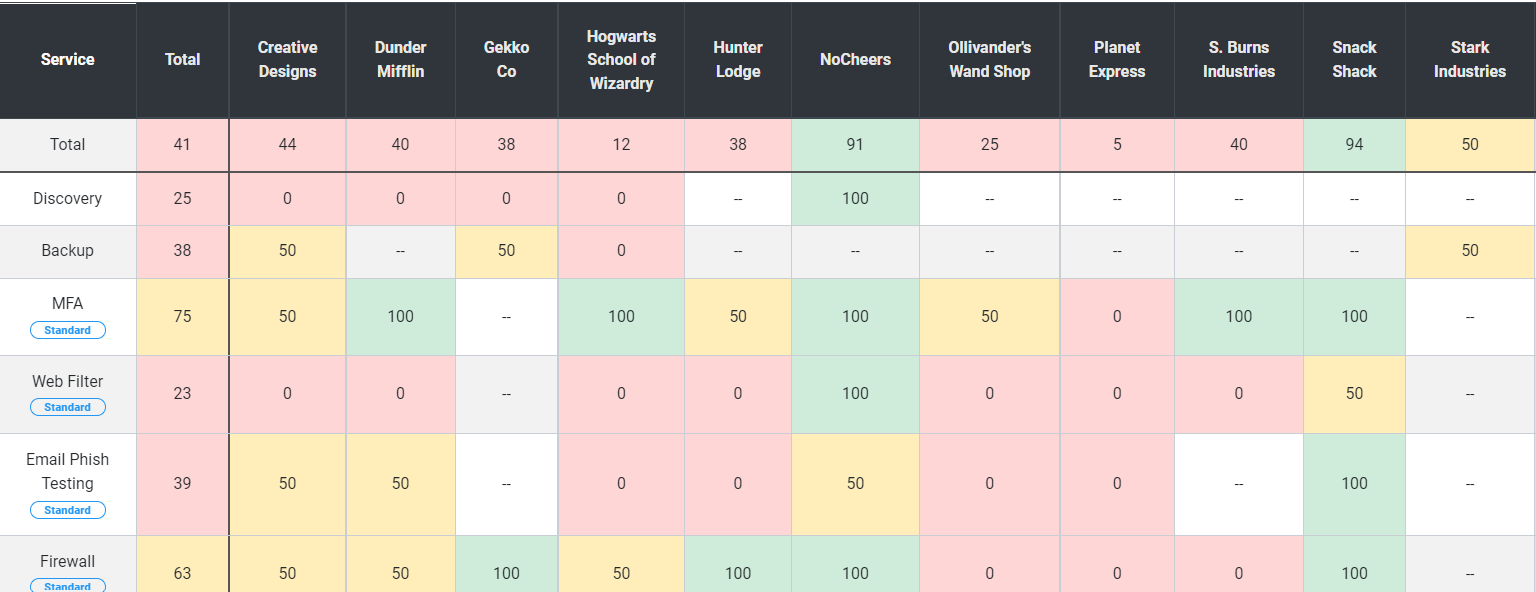Select the Stark Industries column header

click(1469, 60)
